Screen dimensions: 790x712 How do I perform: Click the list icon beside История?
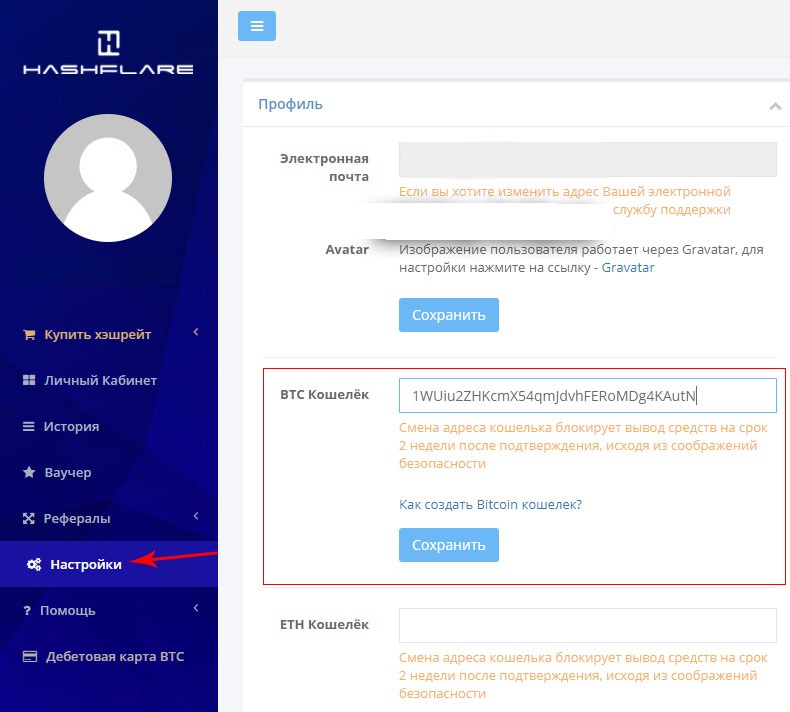(x=29, y=426)
